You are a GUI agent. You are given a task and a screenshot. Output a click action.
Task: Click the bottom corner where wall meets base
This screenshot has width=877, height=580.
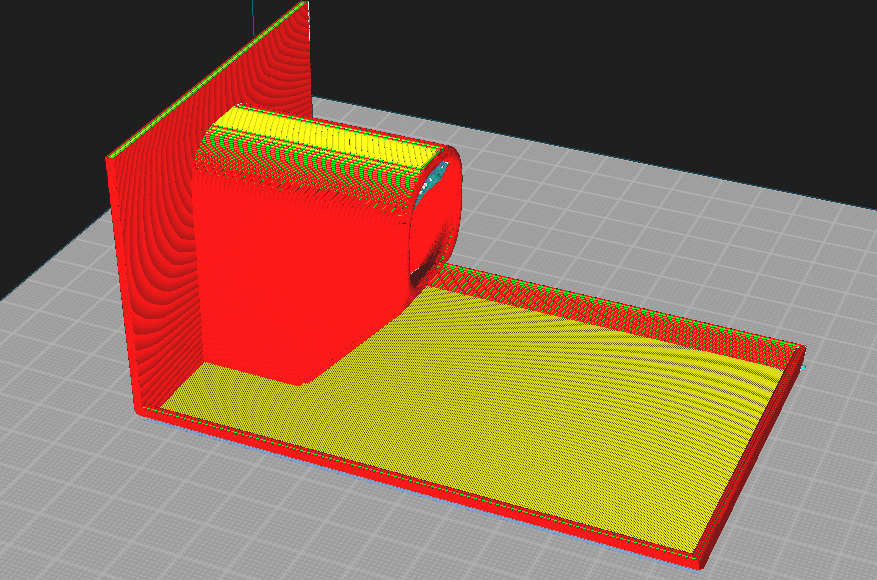pyautogui.click(x=142, y=412)
